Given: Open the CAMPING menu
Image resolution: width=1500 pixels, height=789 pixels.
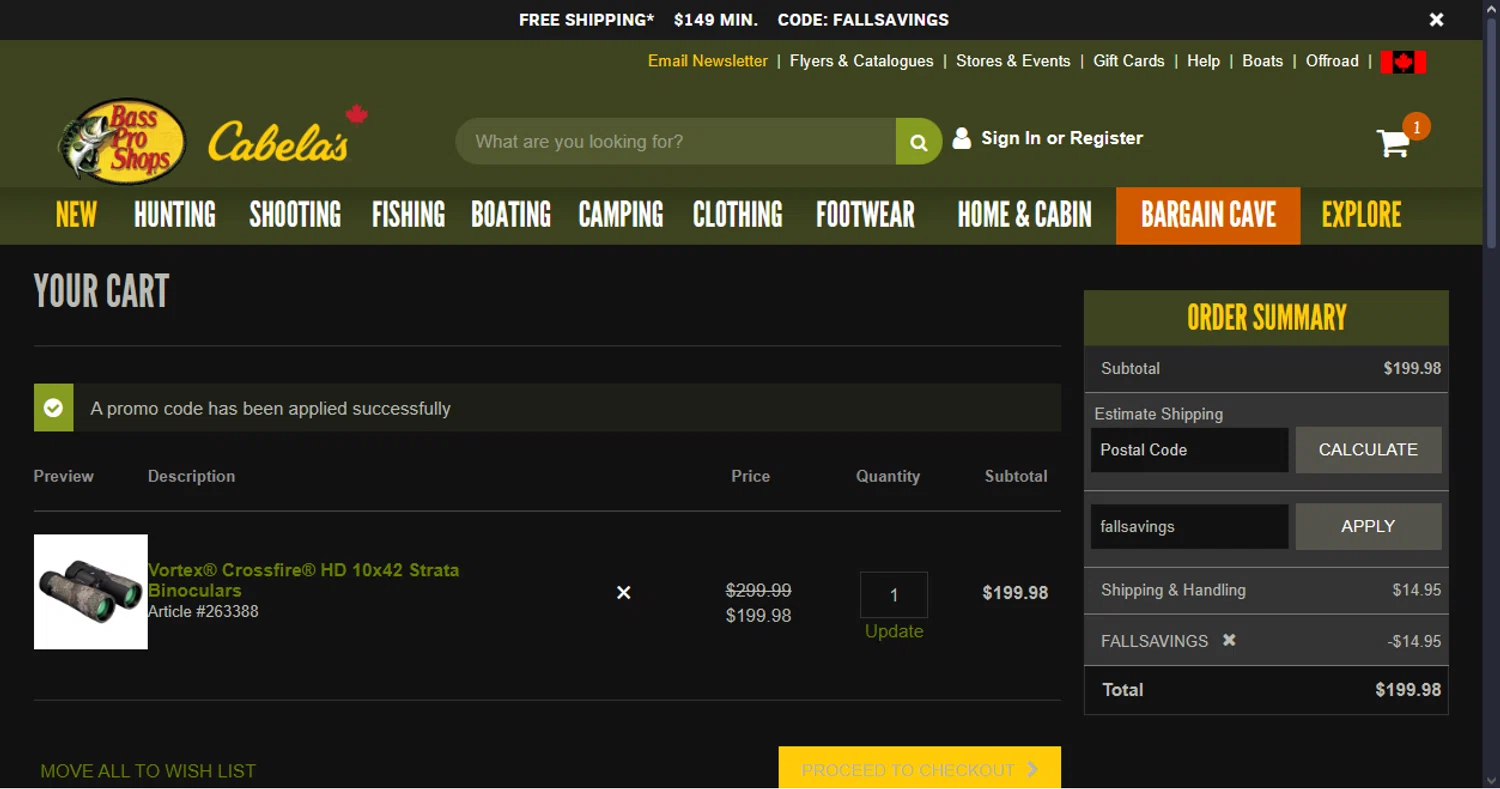Looking at the screenshot, I should [x=621, y=215].
